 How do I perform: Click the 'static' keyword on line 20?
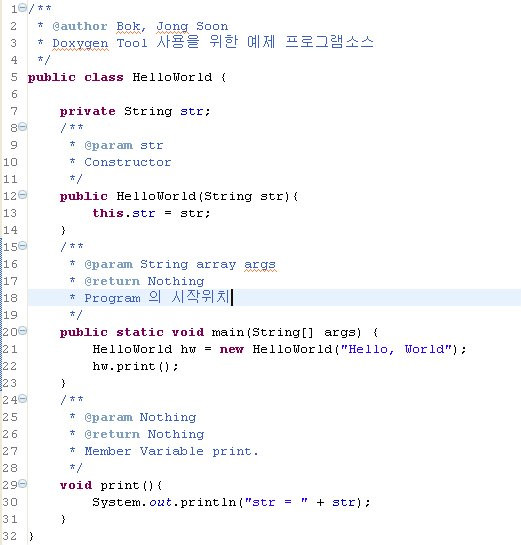click(140, 332)
